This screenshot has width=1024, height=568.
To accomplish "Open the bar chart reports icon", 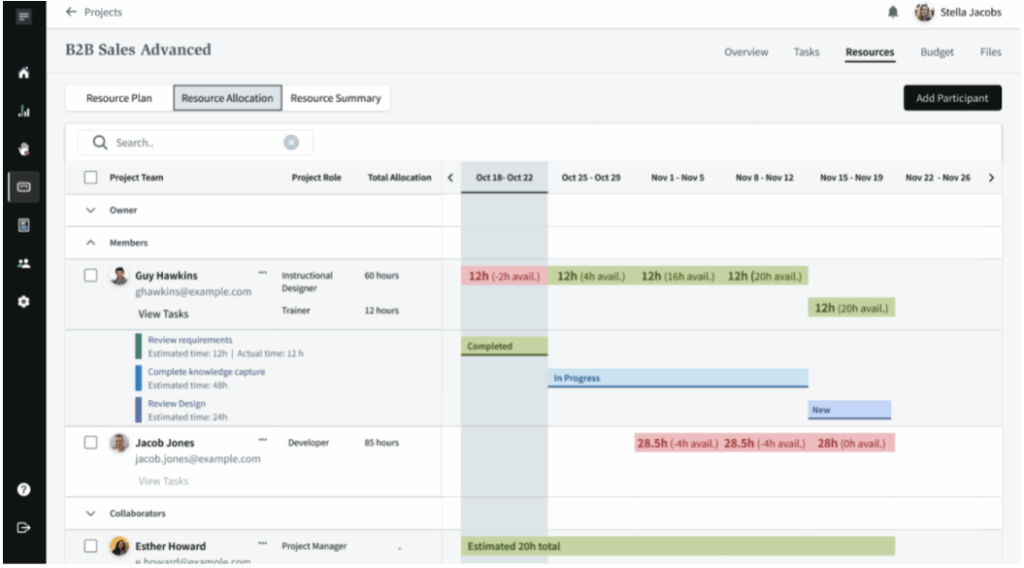I will coord(22,111).
